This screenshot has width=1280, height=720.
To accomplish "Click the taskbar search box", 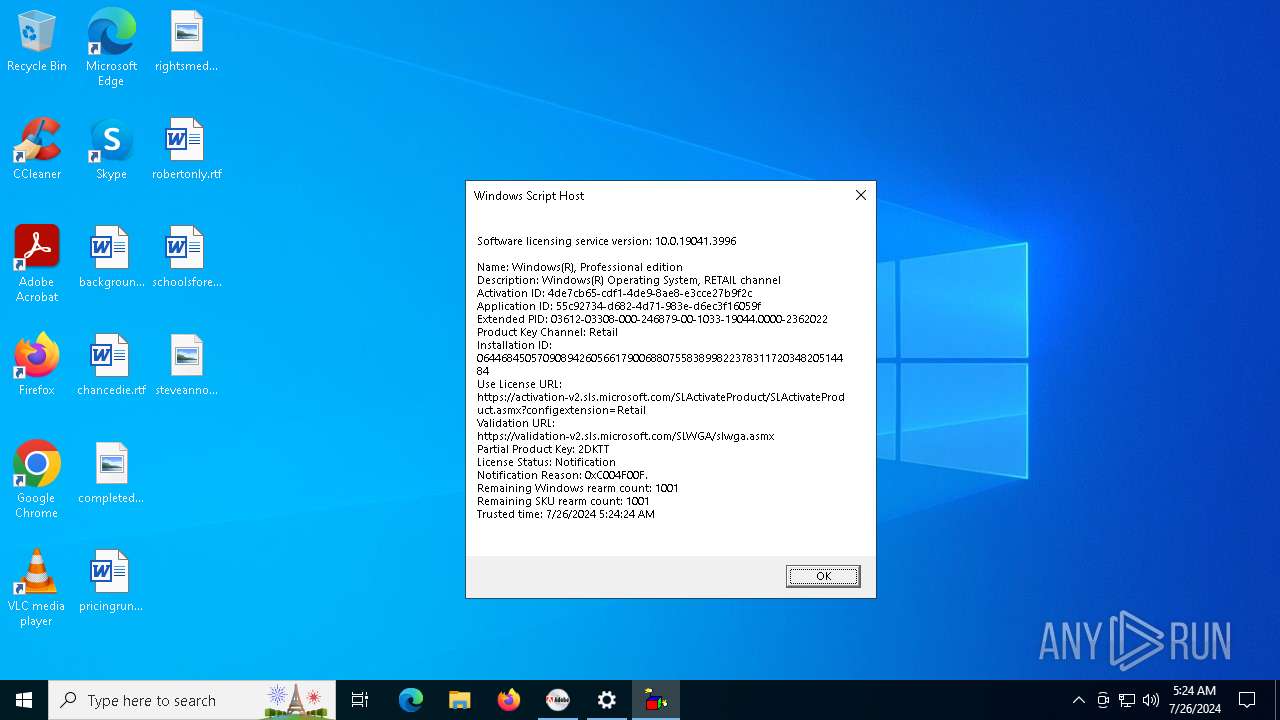I will tap(192, 700).
